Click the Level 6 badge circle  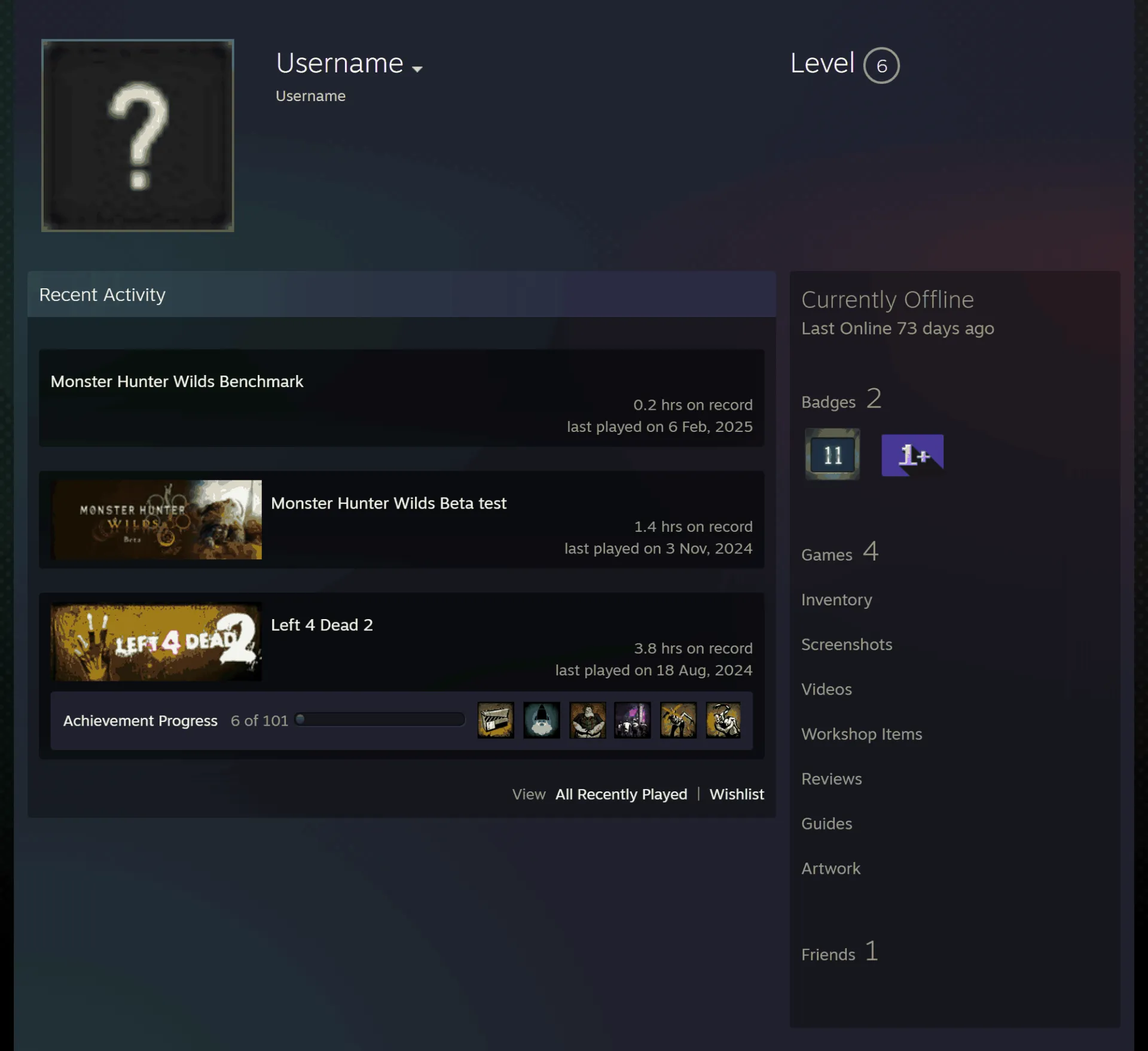click(881, 65)
